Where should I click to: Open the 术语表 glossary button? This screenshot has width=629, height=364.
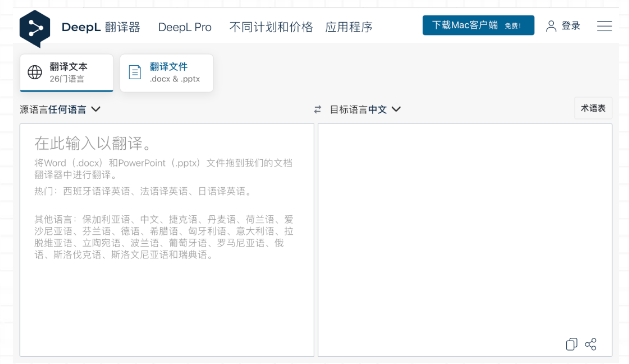[x=593, y=108]
